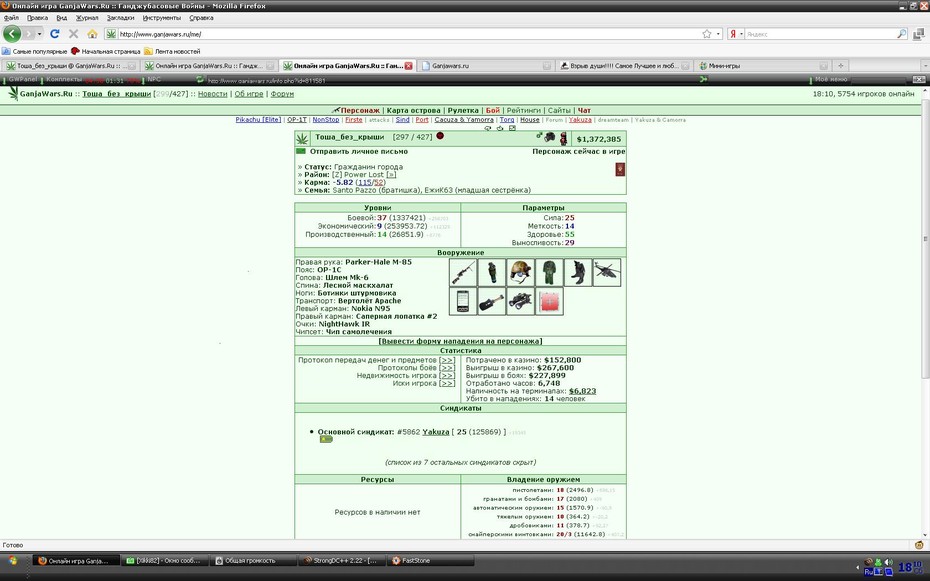930x581 pixels.
Task: Open the red self-healing chip icon
Action: [549, 301]
